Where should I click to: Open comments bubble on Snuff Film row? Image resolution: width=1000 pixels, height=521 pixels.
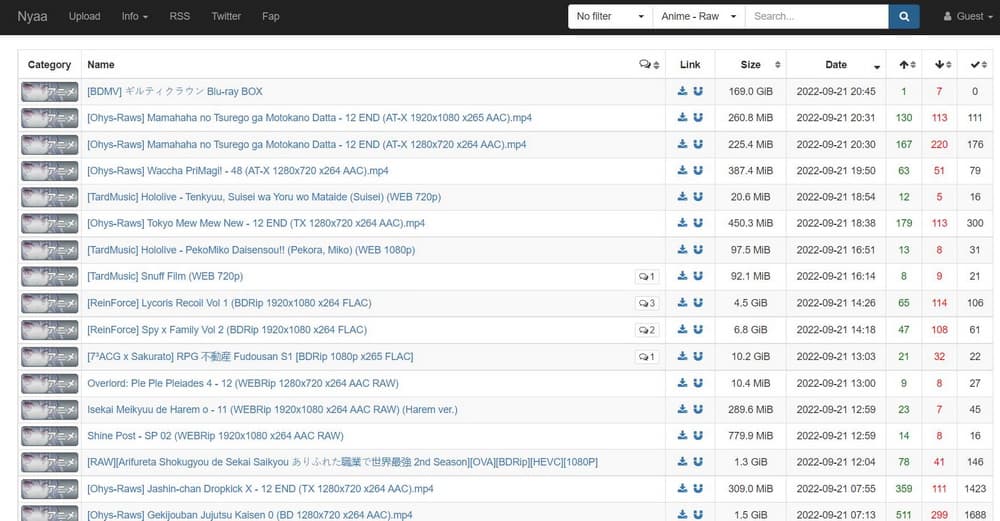tap(647, 277)
